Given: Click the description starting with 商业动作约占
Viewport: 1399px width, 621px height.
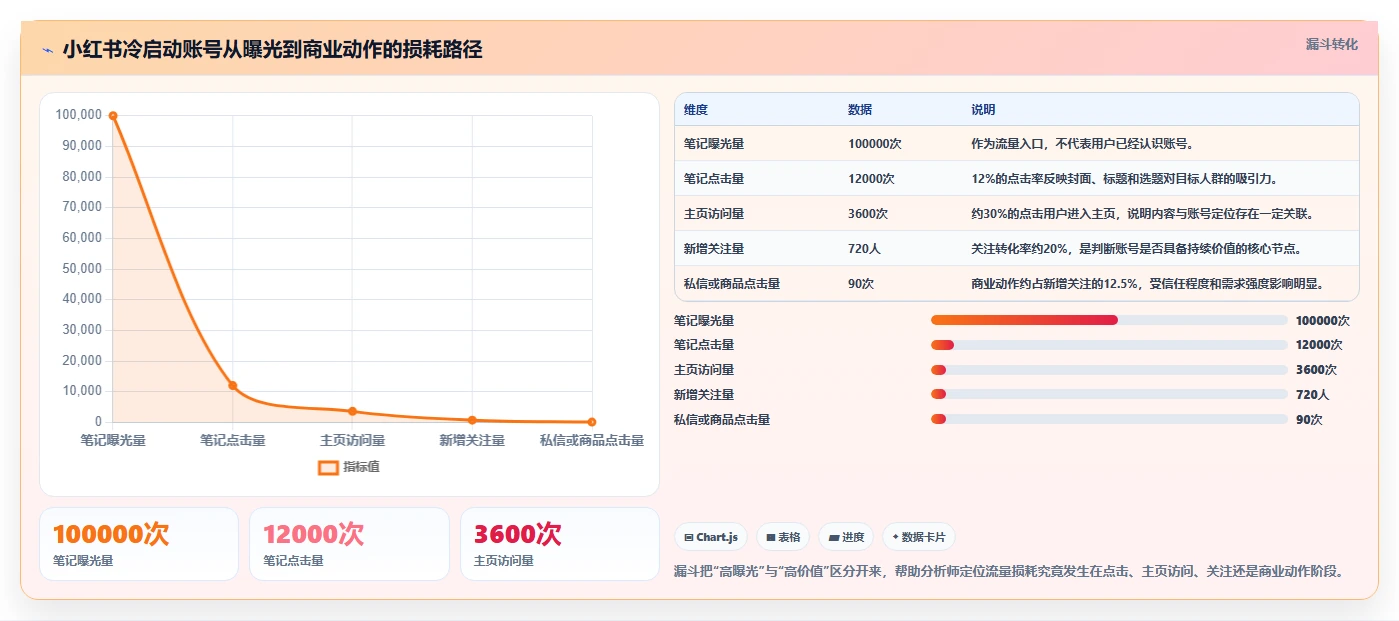Looking at the screenshot, I should click(1148, 284).
